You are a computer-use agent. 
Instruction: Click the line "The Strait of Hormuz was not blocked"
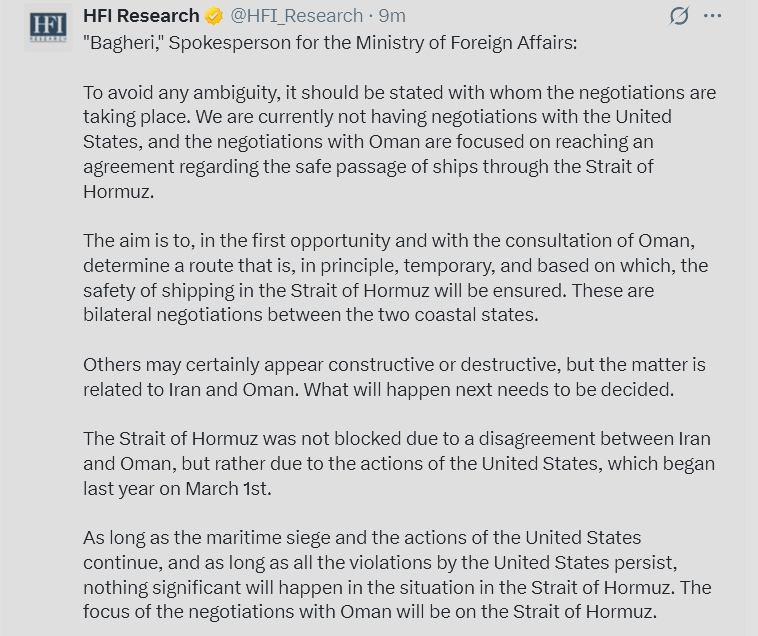tap(397, 439)
